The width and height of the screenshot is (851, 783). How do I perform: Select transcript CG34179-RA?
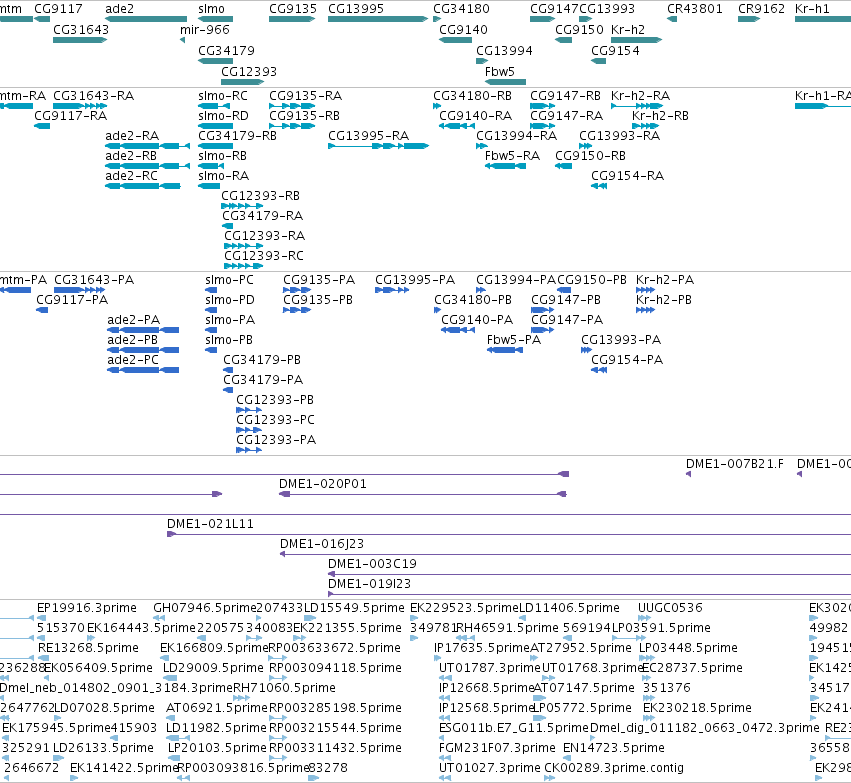(227, 226)
